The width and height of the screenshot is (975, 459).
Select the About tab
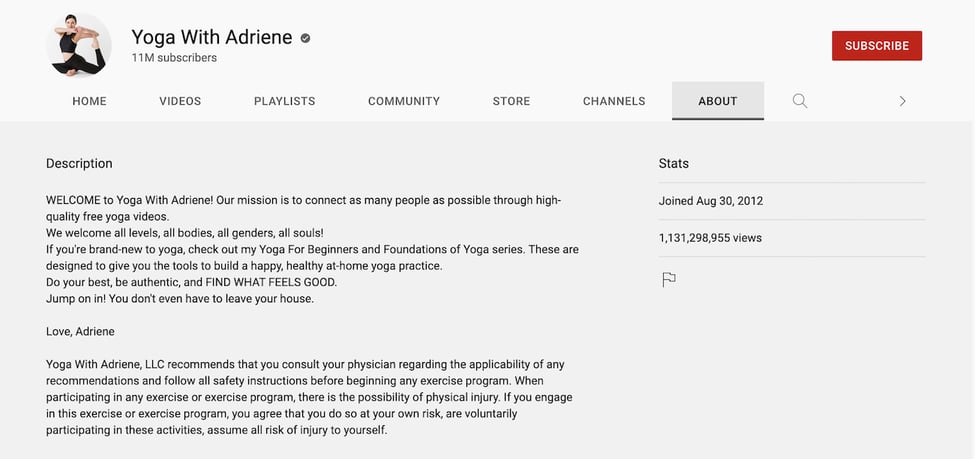pos(717,101)
